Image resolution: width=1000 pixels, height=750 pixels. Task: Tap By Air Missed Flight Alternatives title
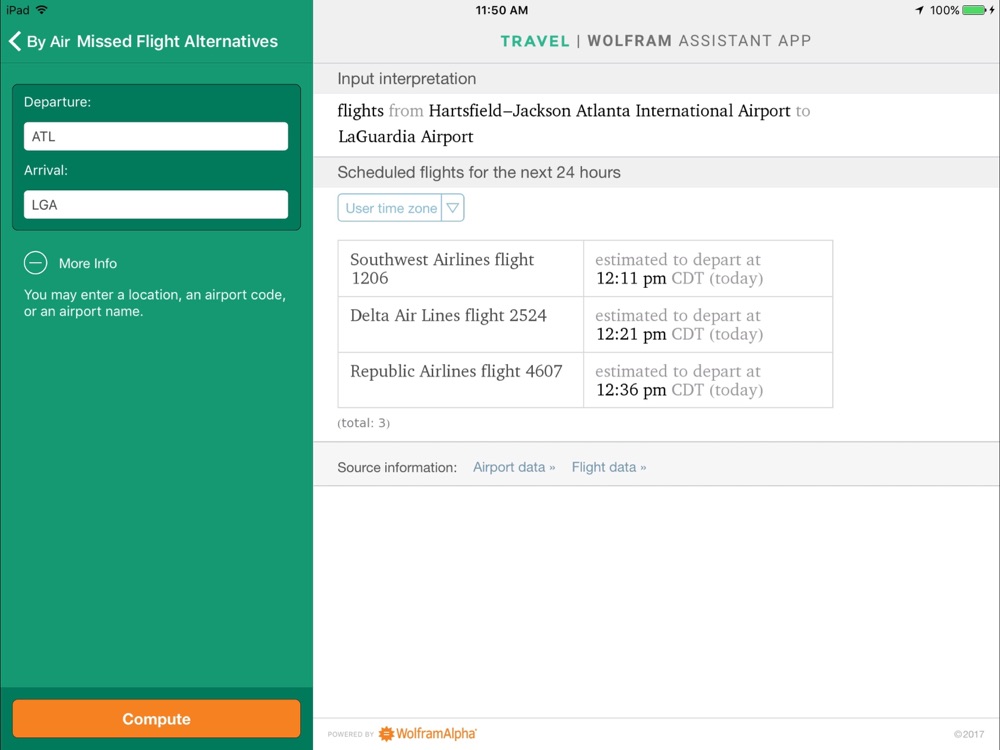[x=152, y=41]
